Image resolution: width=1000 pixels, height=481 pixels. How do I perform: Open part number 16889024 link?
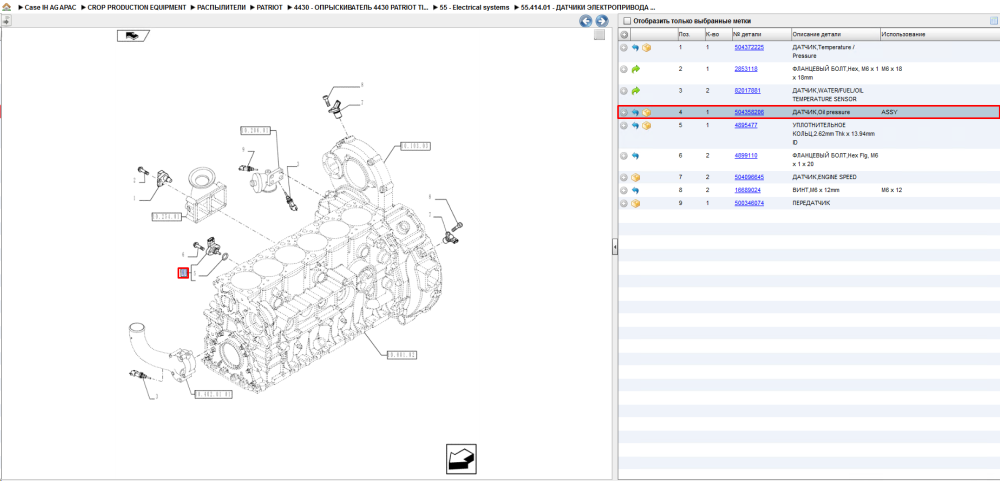747,190
